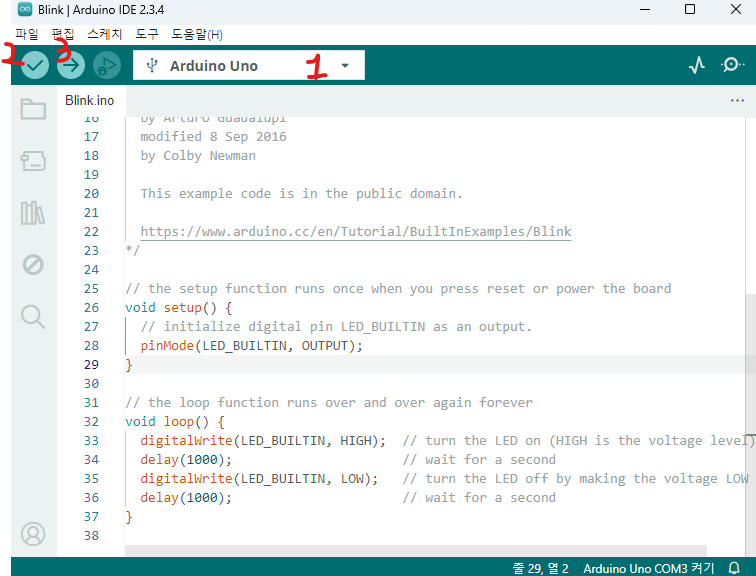Minimize the Arduino IDE window
Viewport: 756px width, 576px height.
tap(645, 9)
